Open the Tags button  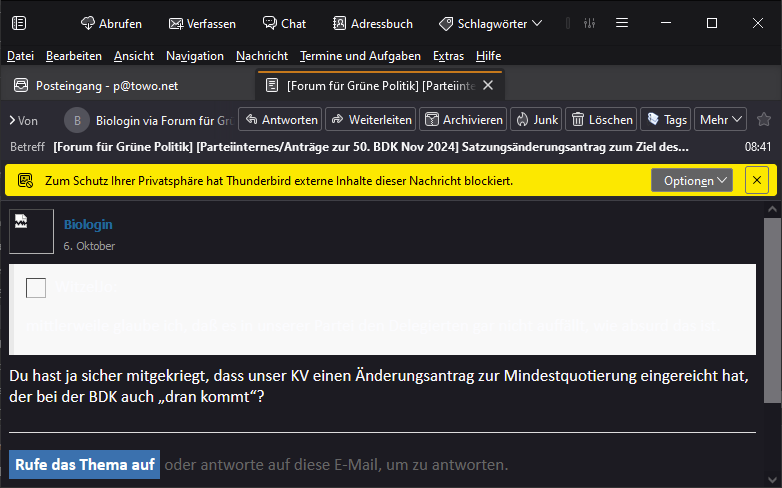pyautogui.click(x=666, y=120)
